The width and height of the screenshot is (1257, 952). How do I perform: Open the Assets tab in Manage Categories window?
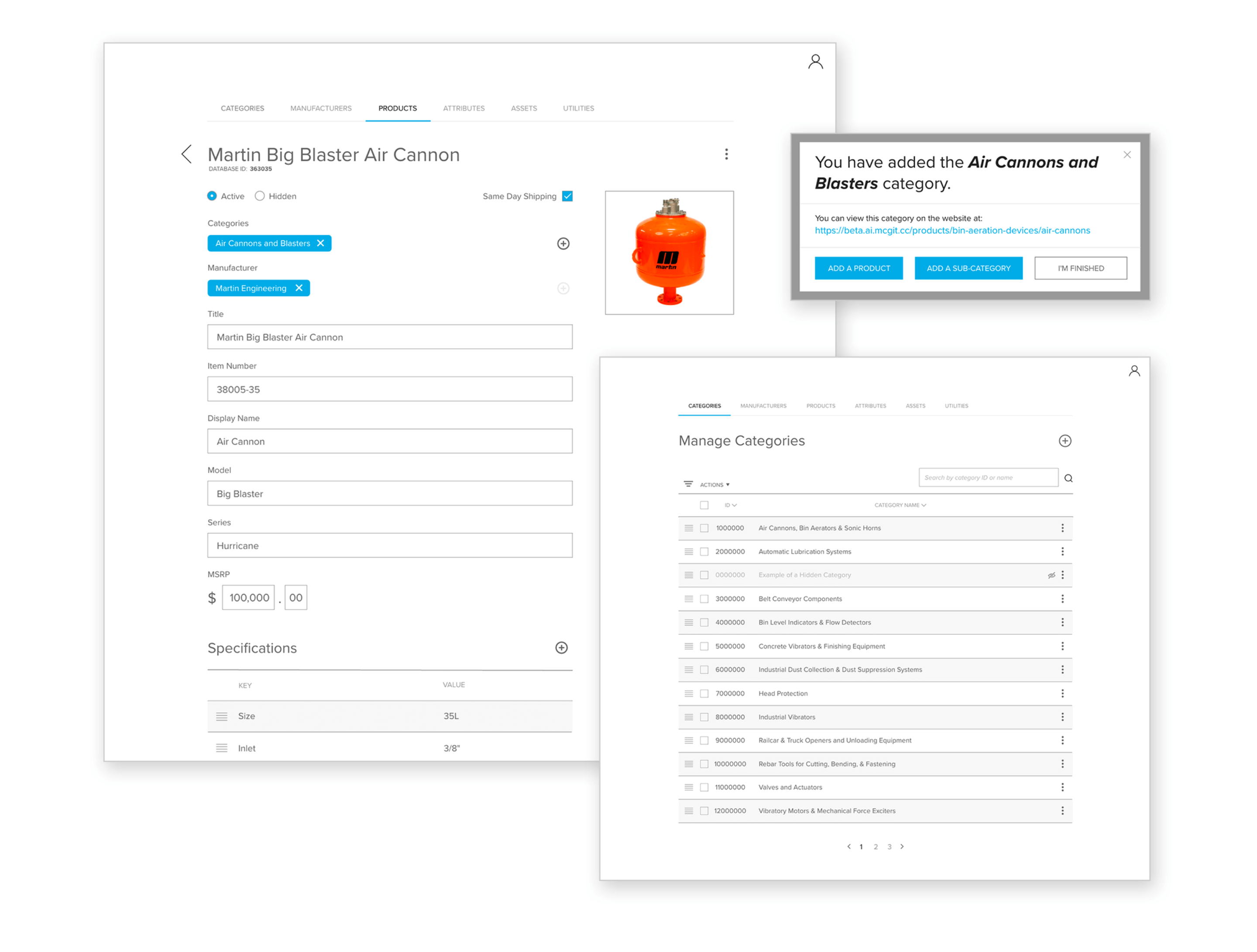[x=915, y=406]
